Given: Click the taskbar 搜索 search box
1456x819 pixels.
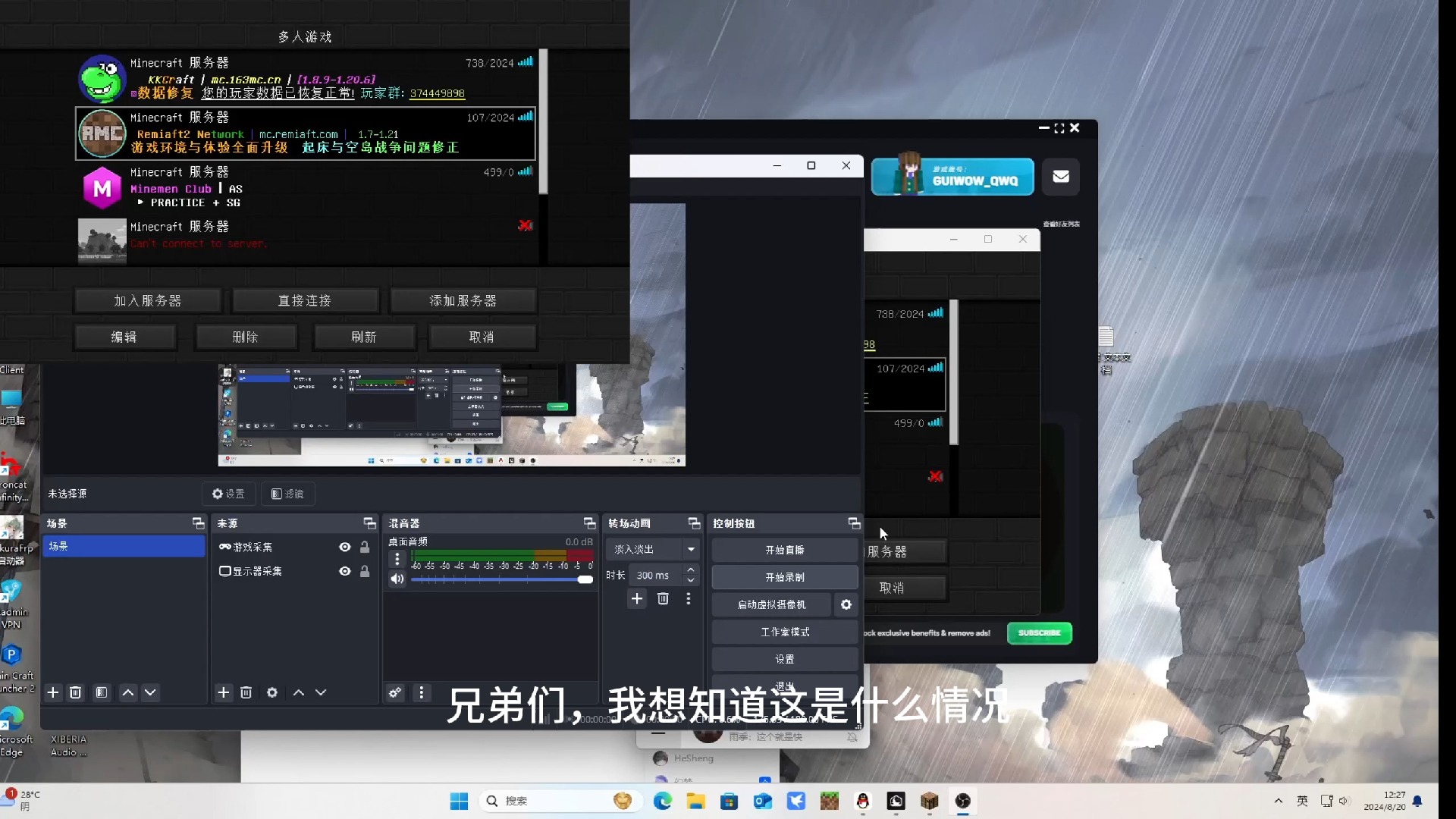Looking at the screenshot, I should tap(561, 801).
